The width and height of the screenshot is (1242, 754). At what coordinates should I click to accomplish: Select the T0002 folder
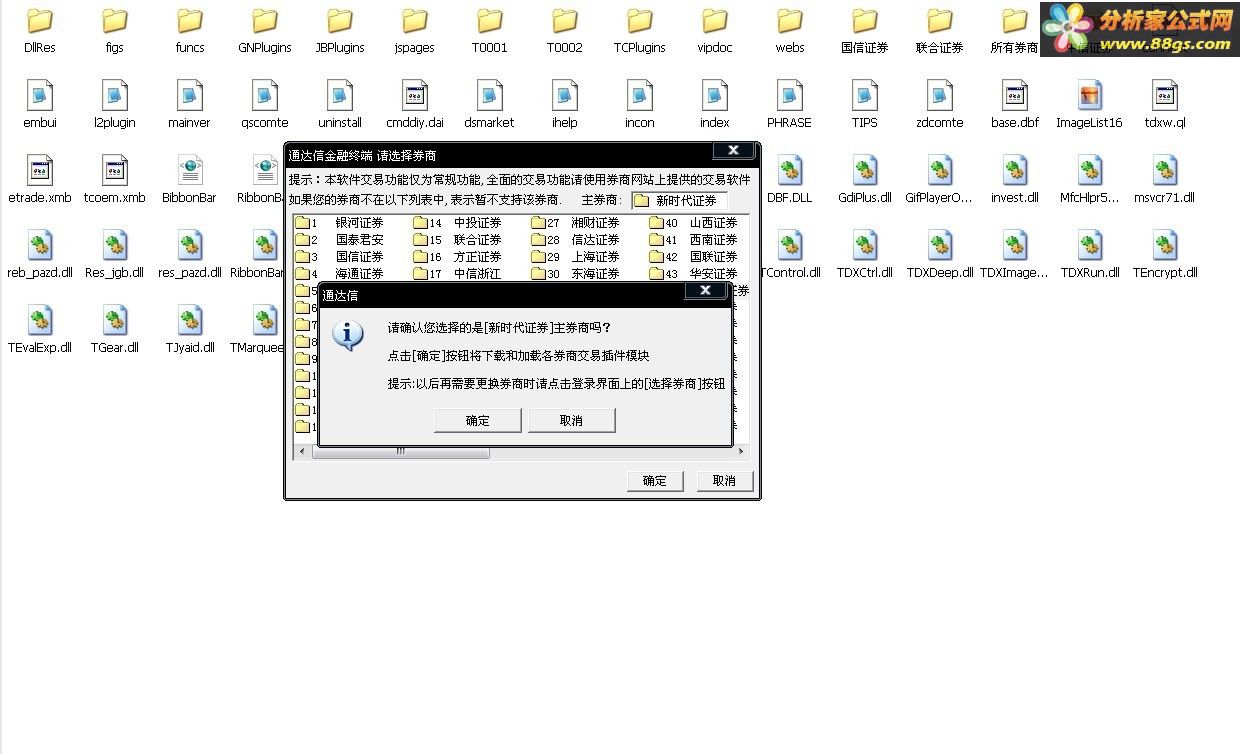[x=565, y=30]
